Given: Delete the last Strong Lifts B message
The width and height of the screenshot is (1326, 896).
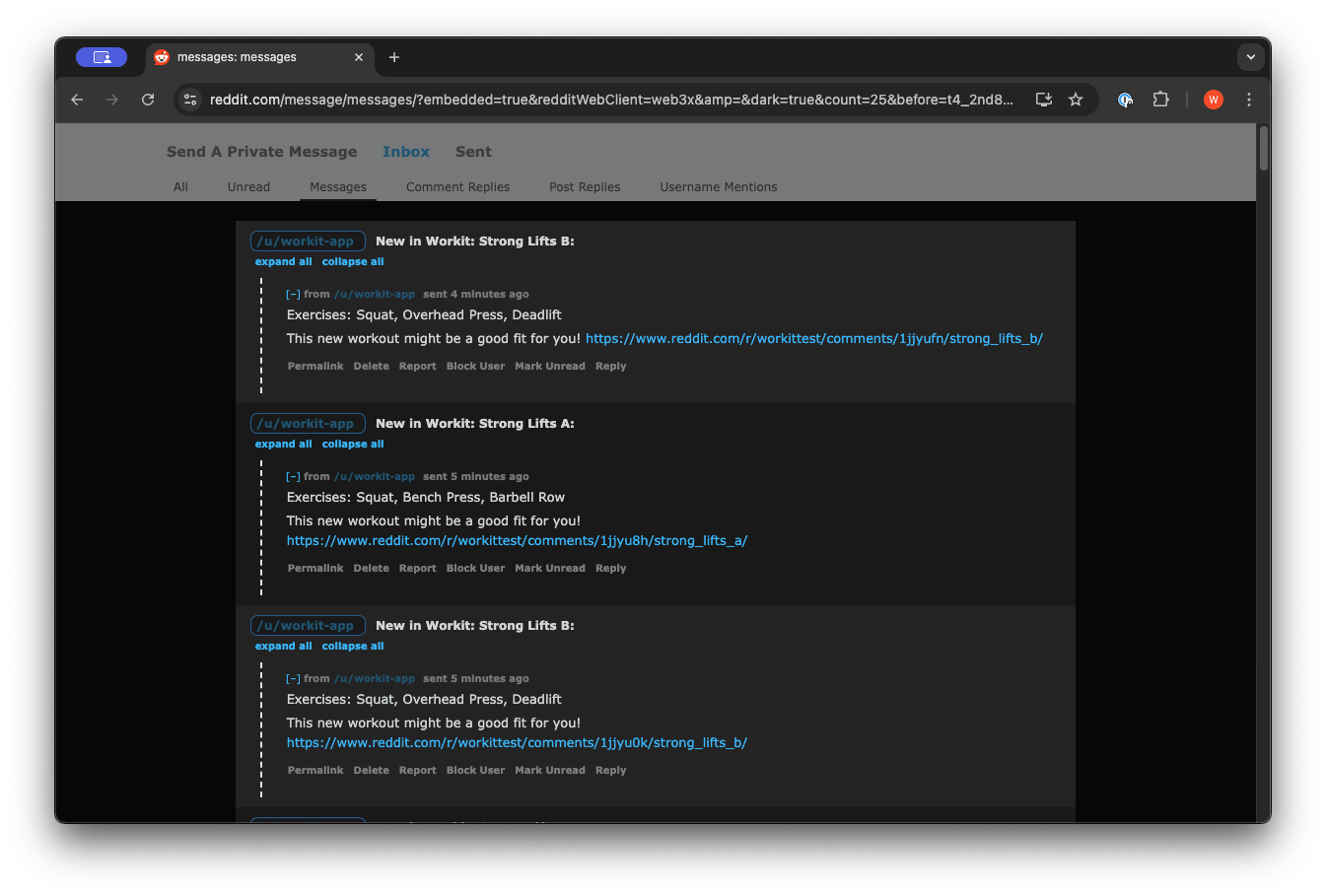Looking at the screenshot, I should (372, 771).
